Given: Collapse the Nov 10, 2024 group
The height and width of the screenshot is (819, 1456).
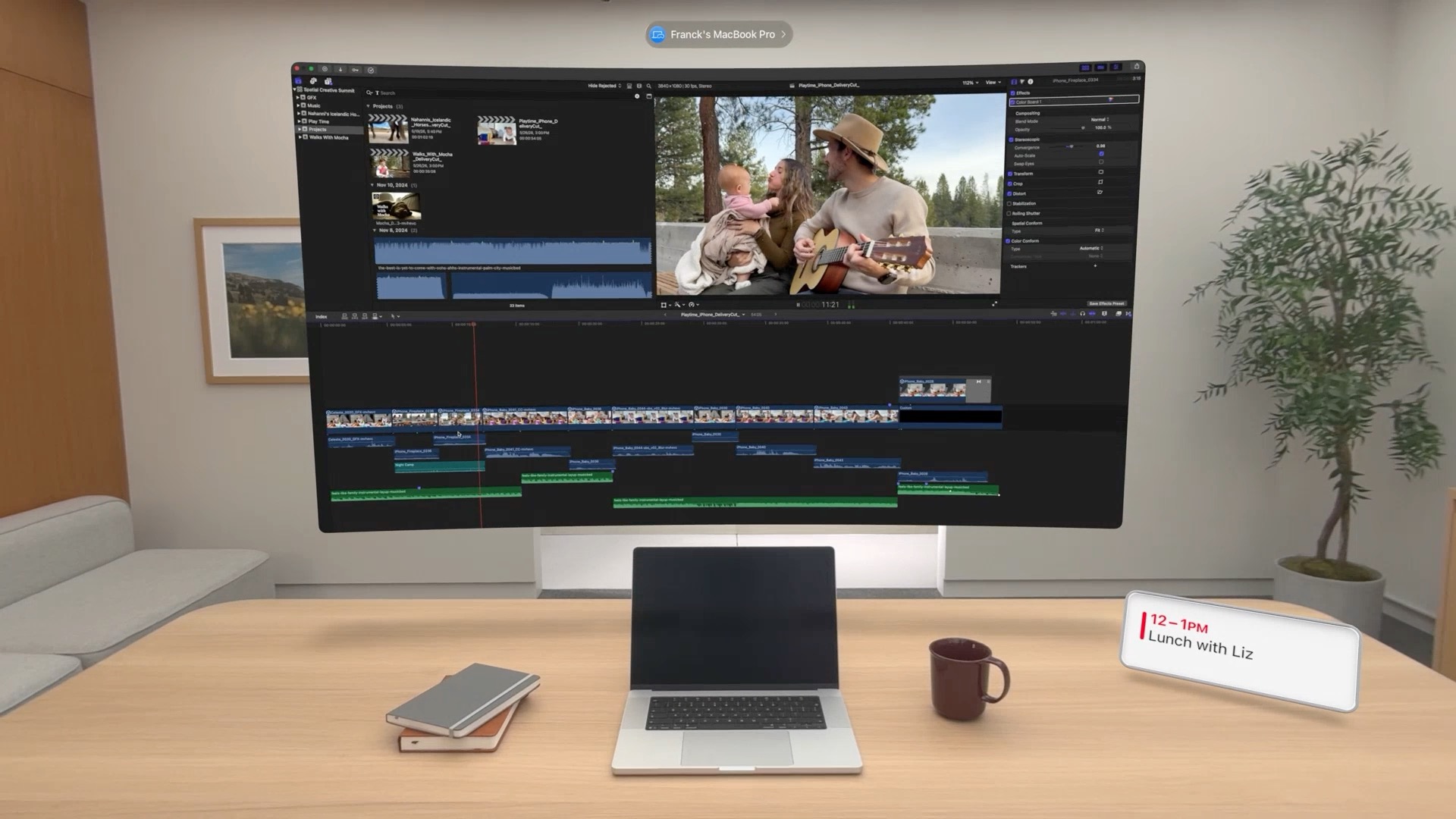Looking at the screenshot, I should click(x=372, y=185).
